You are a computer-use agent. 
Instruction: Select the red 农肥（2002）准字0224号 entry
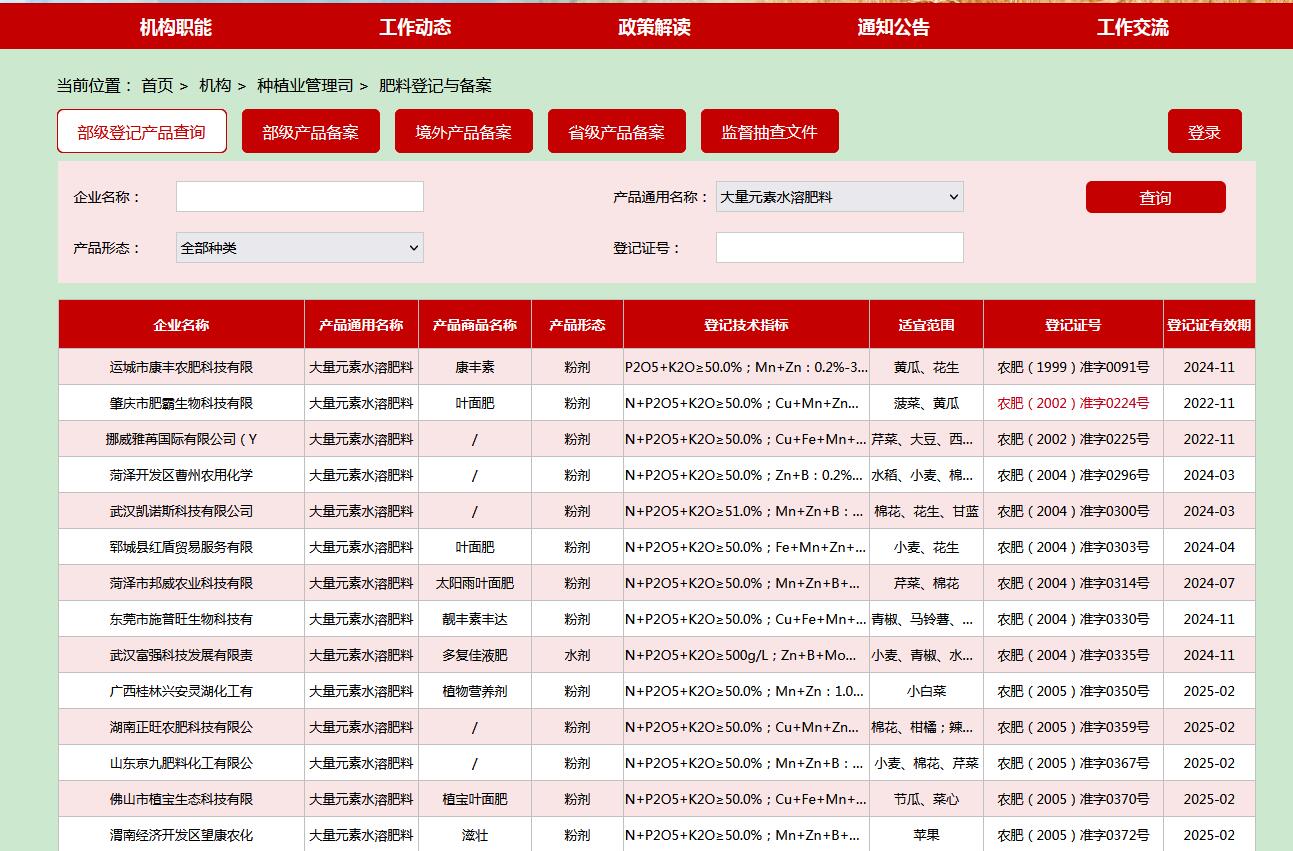tap(1071, 403)
